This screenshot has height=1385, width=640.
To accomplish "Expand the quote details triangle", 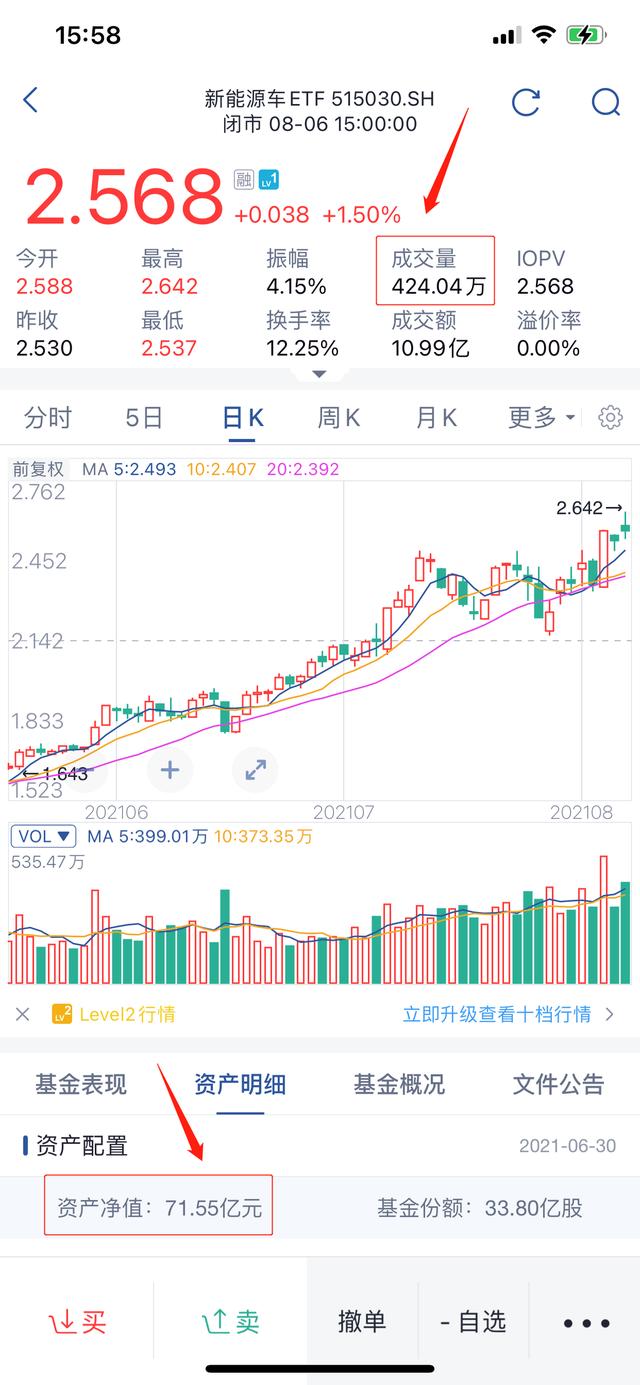I will (319, 374).
